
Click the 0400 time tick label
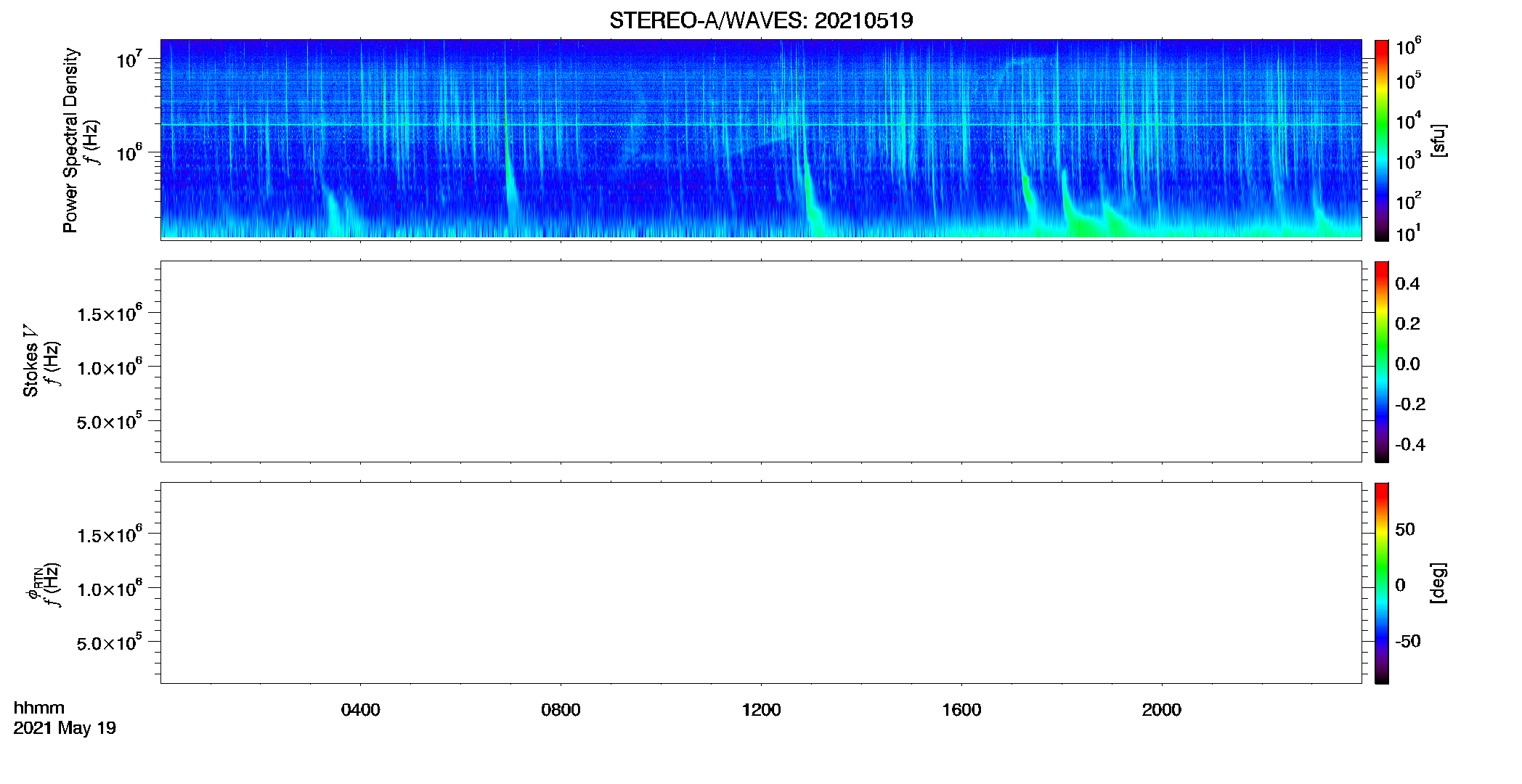click(361, 710)
